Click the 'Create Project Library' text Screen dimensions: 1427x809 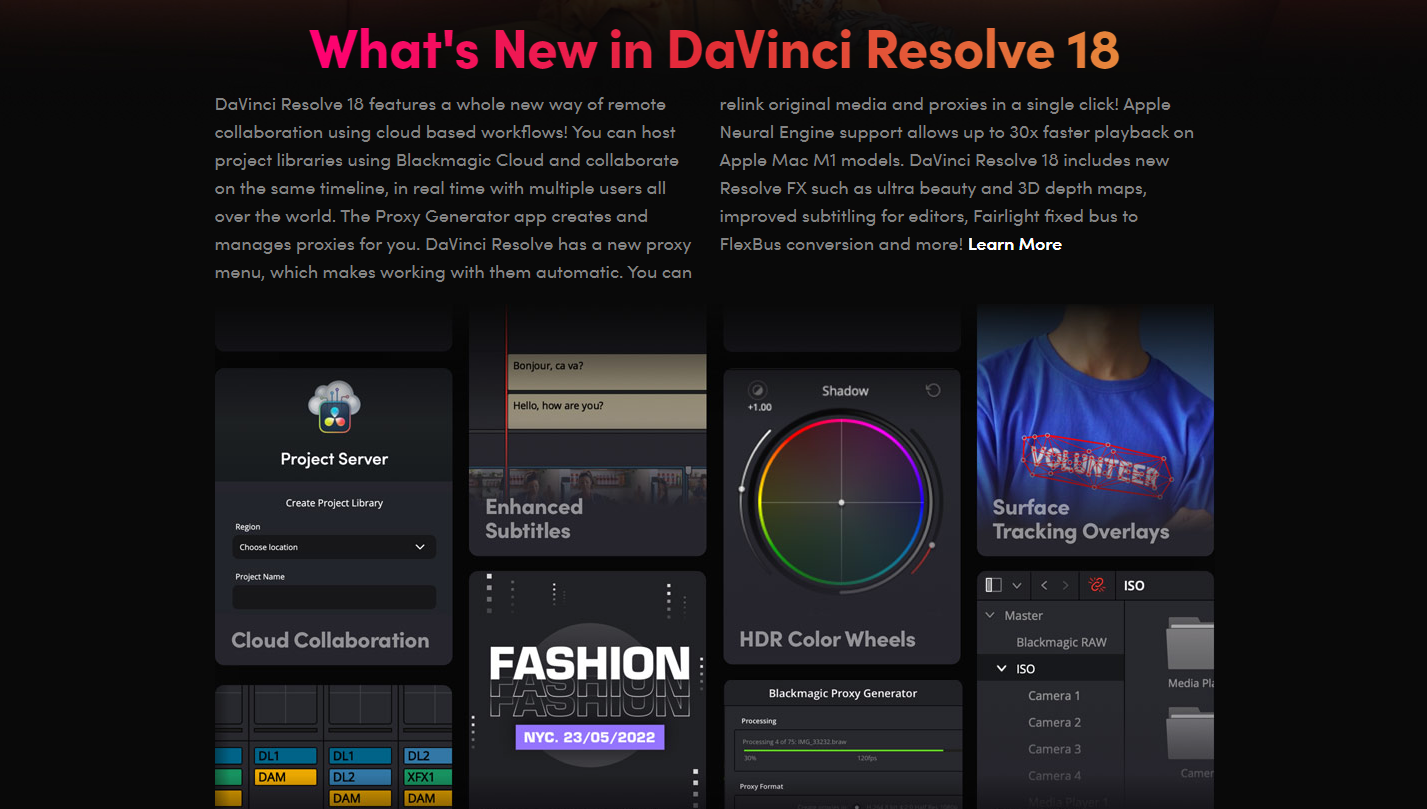[334, 503]
